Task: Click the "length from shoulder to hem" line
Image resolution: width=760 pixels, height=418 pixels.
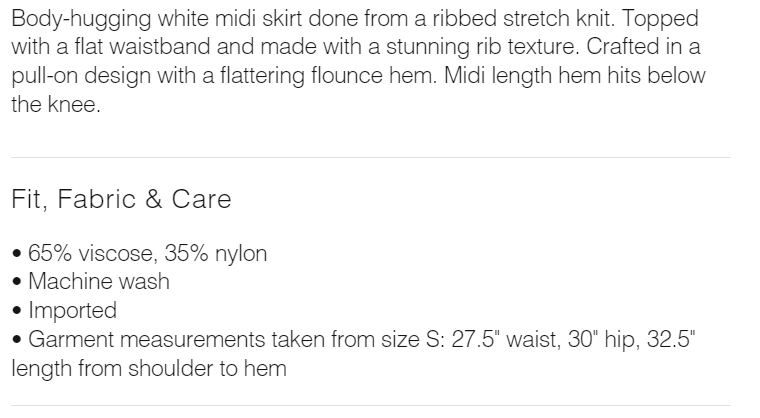Action: [149, 368]
